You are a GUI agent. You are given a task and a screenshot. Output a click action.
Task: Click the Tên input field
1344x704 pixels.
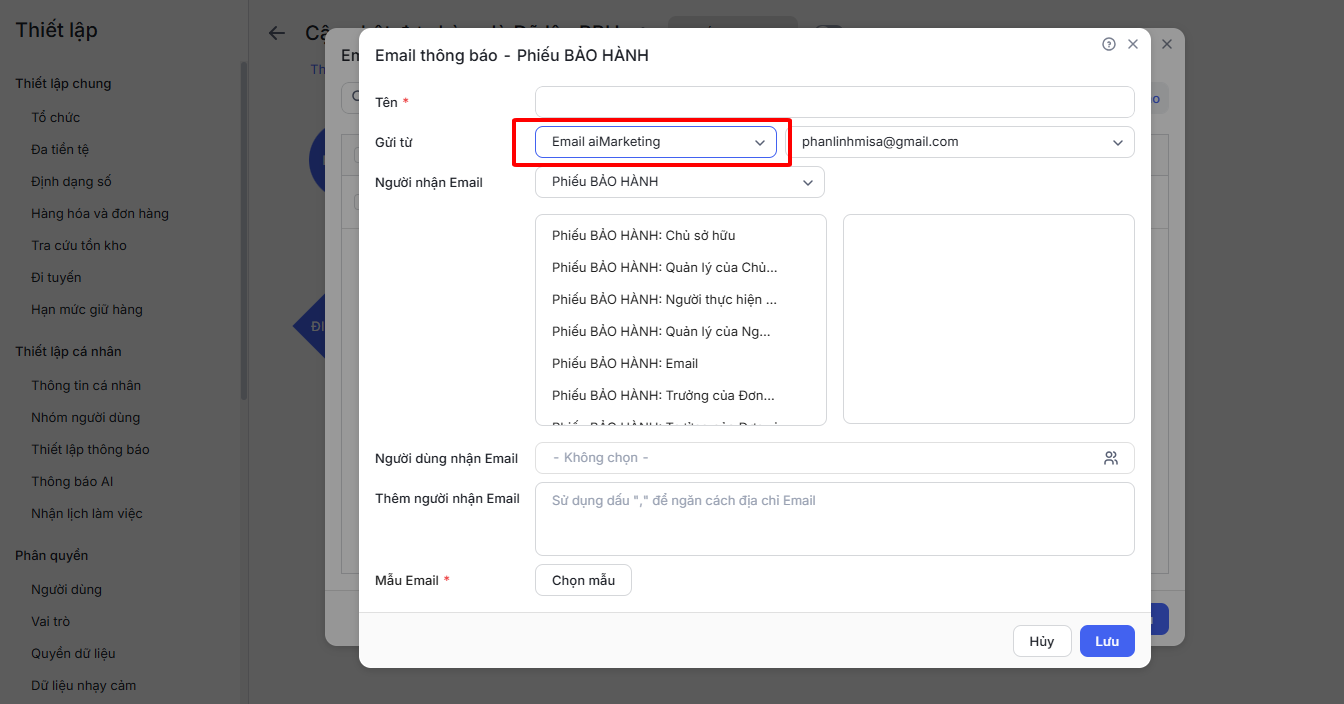tap(835, 102)
